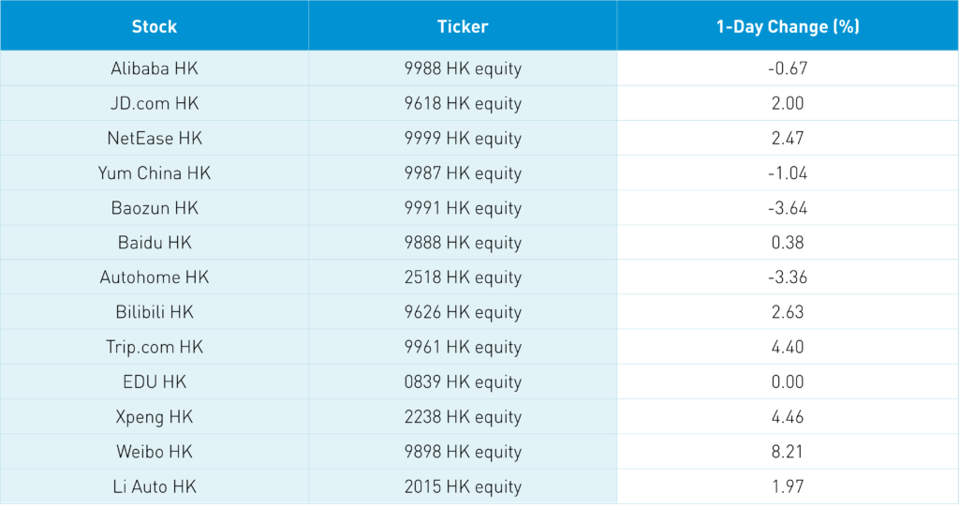The height and width of the screenshot is (508, 959).
Task: Select the EDU HK stock cell
Action: pyautogui.click(x=154, y=382)
